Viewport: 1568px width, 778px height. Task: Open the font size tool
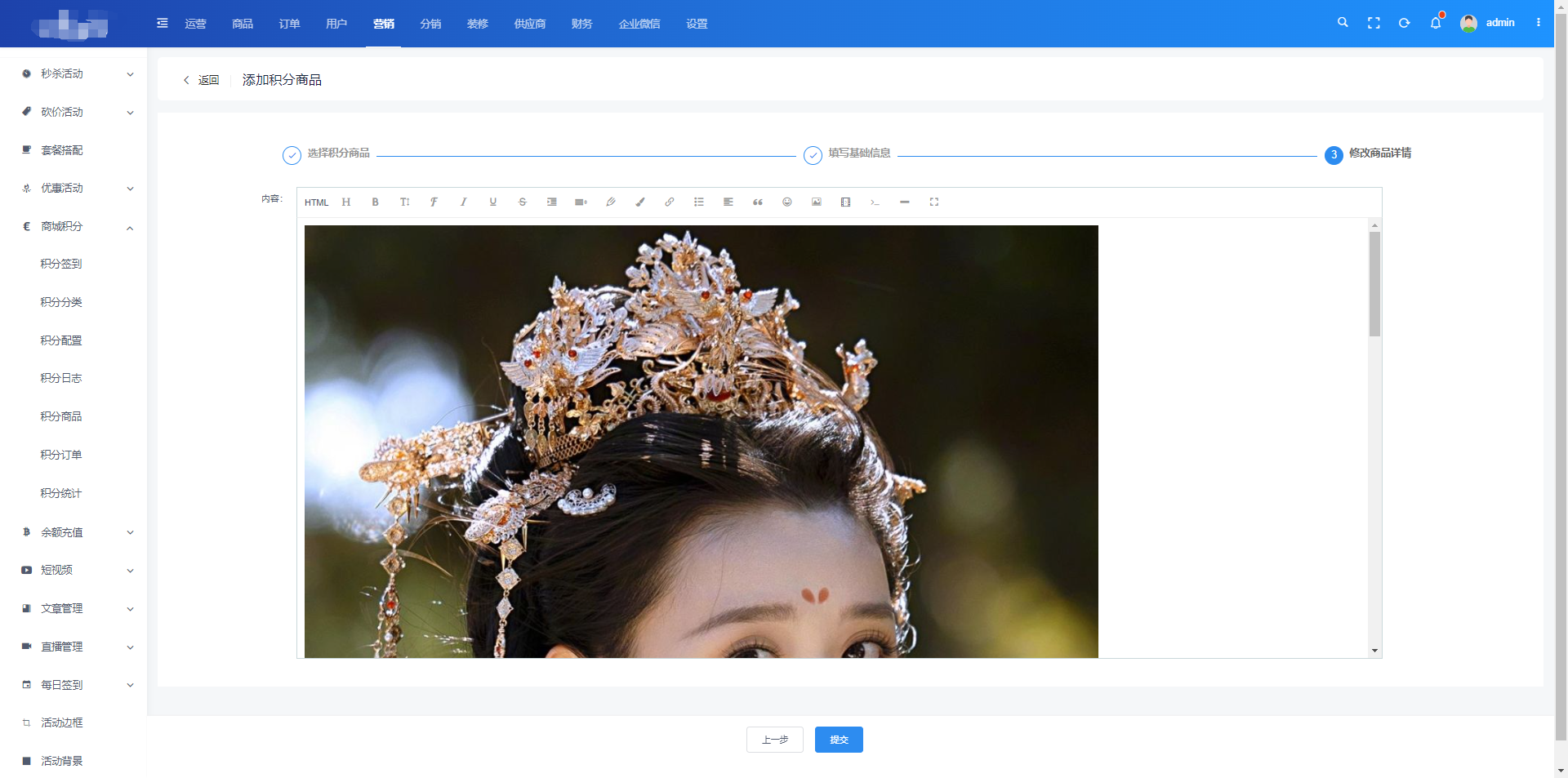pyautogui.click(x=405, y=202)
